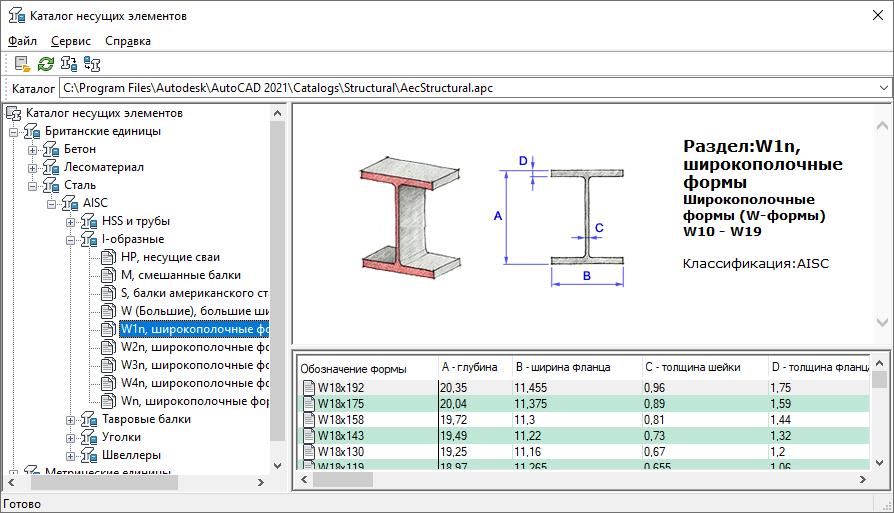Click the B - ширина фланца column header

[x=576, y=368]
